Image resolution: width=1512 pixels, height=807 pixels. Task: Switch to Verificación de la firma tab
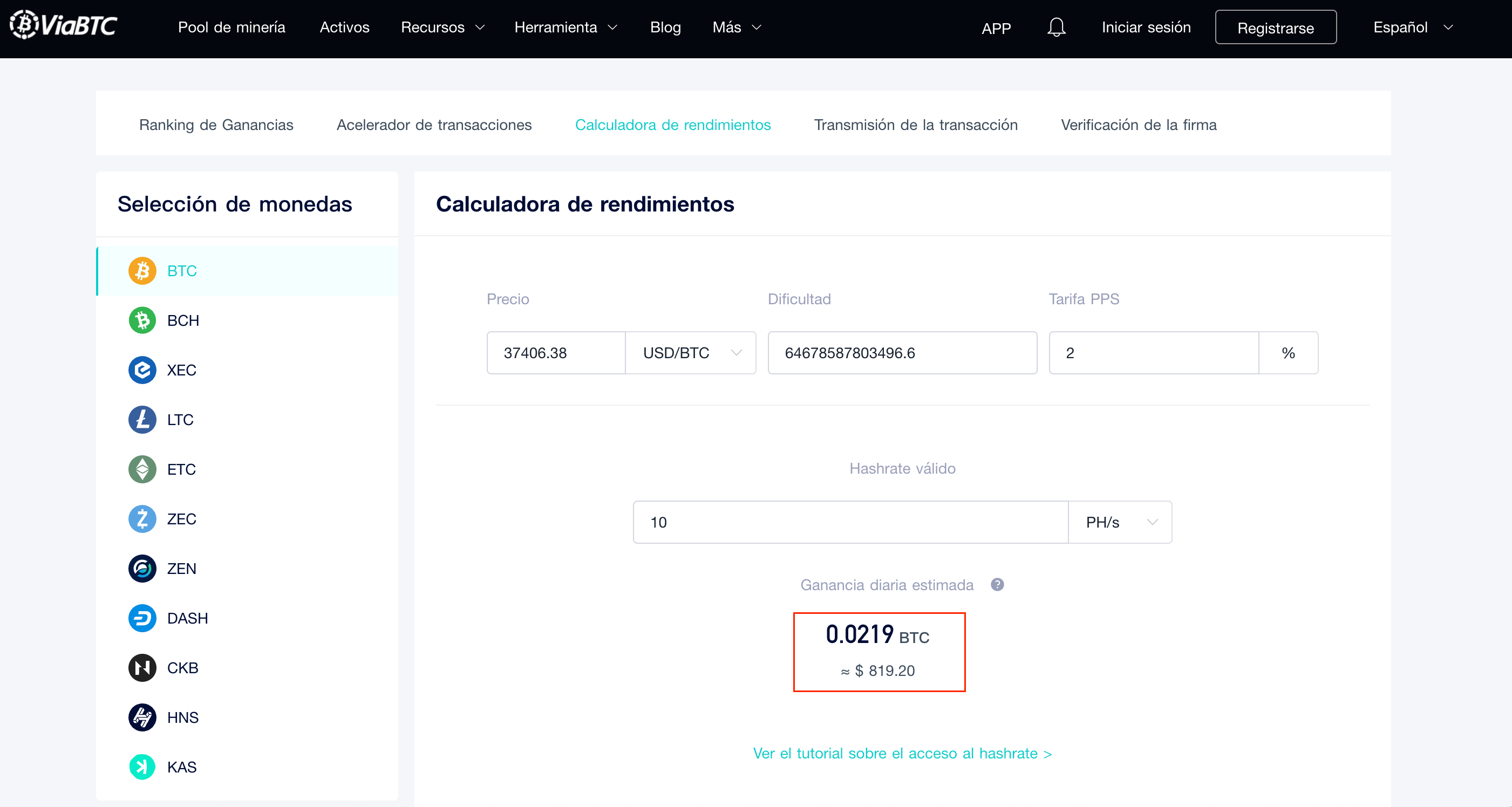coord(1139,125)
